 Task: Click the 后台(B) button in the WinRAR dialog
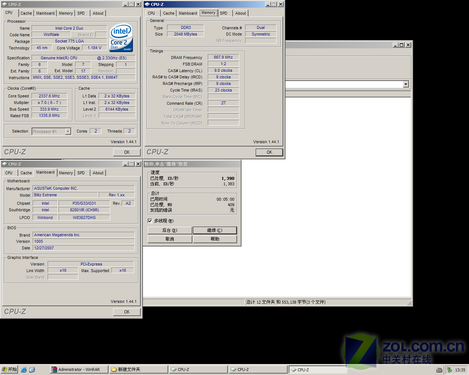click(x=170, y=230)
